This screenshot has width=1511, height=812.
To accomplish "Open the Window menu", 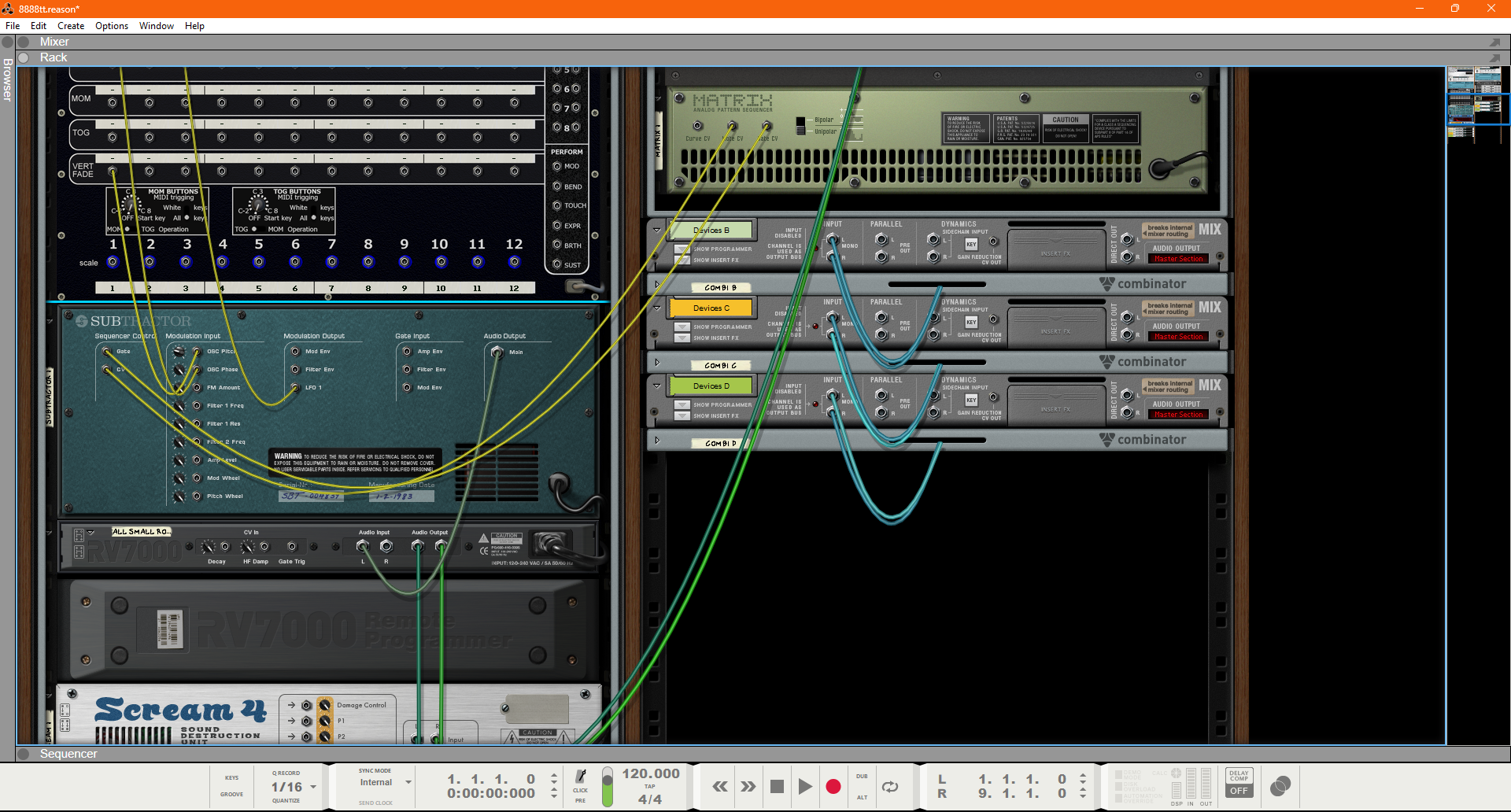I will point(157,26).
